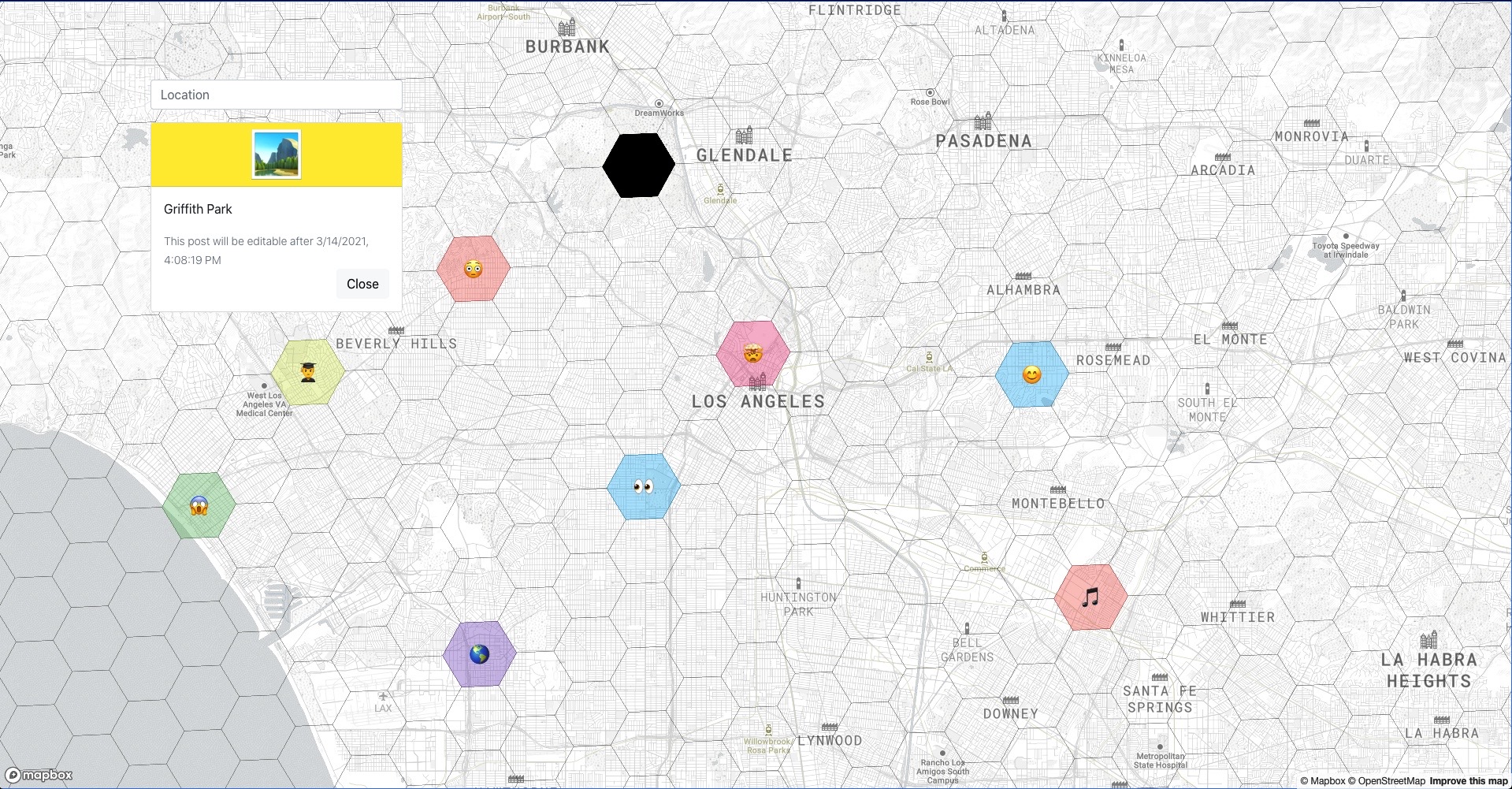1512x789 pixels.
Task: Click the black hexagon near Glendale
Action: point(639,165)
